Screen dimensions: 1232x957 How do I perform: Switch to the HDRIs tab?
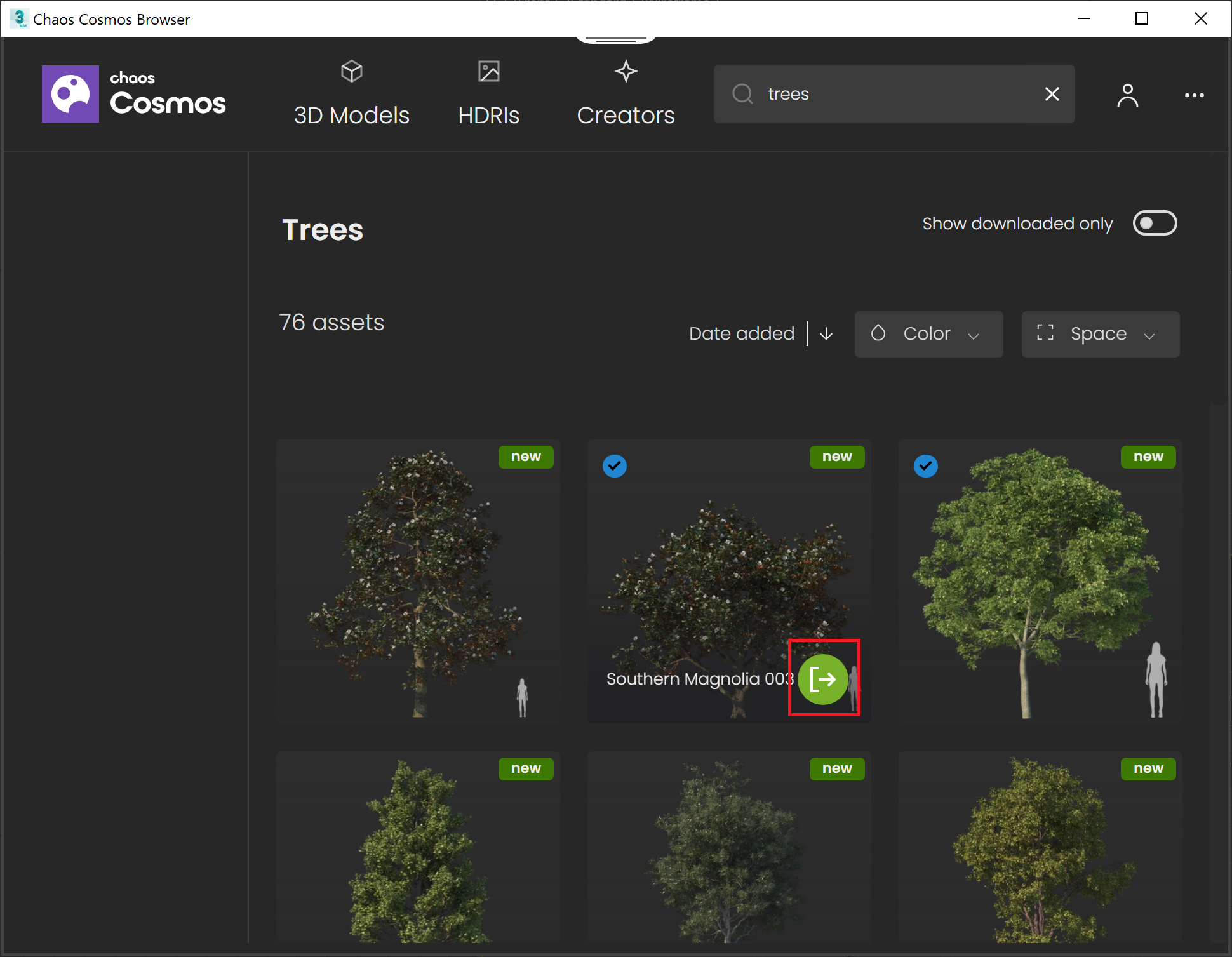[488, 115]
